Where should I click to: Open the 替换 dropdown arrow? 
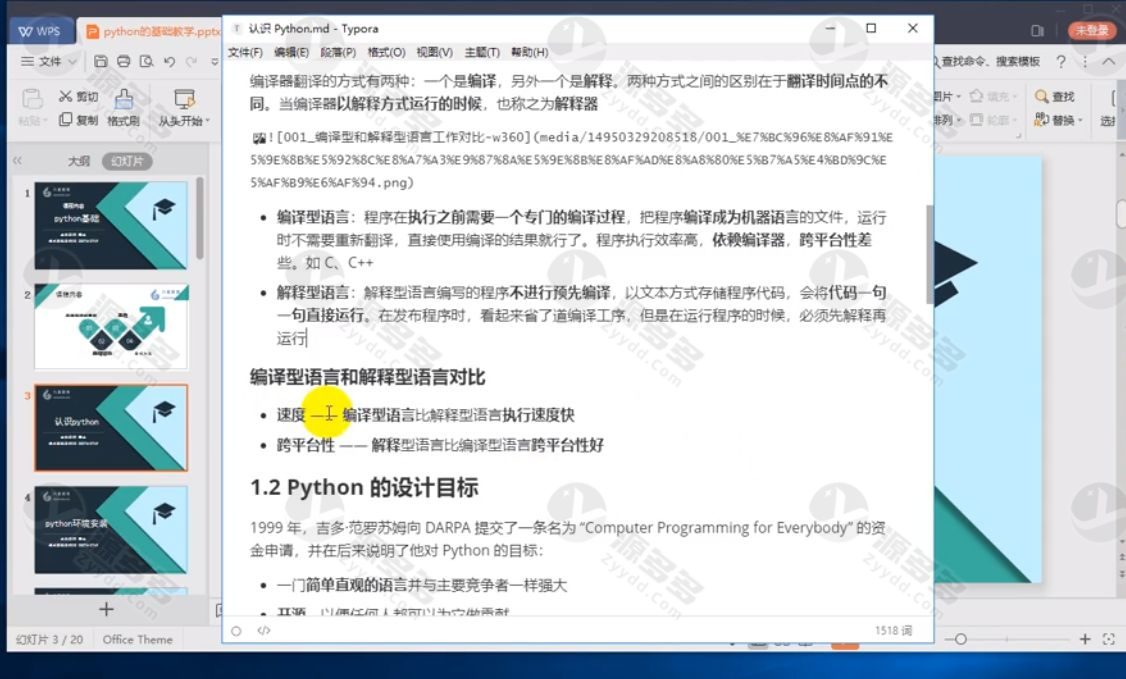(x=1080, y=121)
